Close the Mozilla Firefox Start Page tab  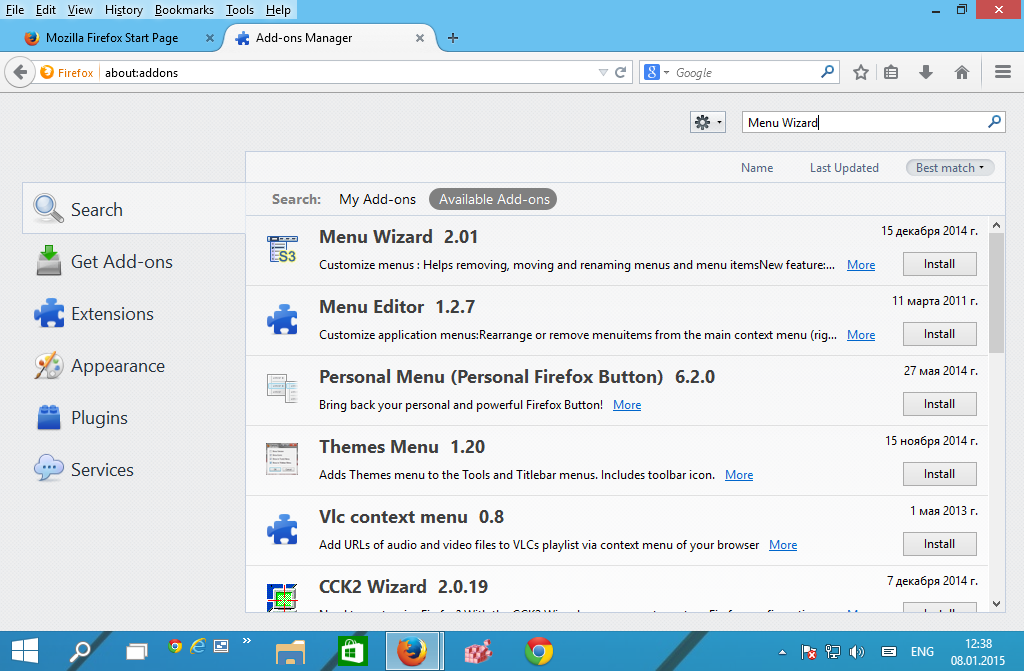coord(210,38)
